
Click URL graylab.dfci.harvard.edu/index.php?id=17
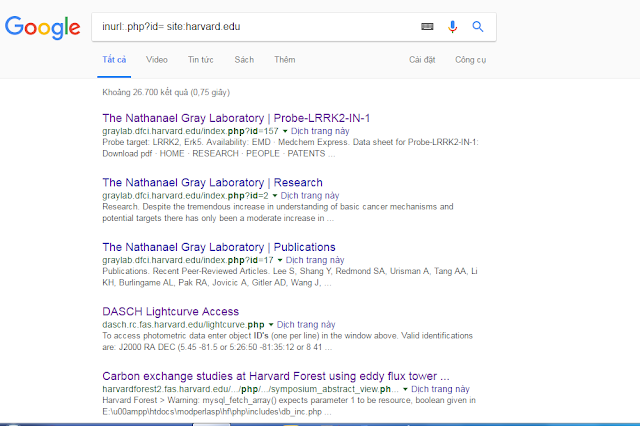(188, 260)
